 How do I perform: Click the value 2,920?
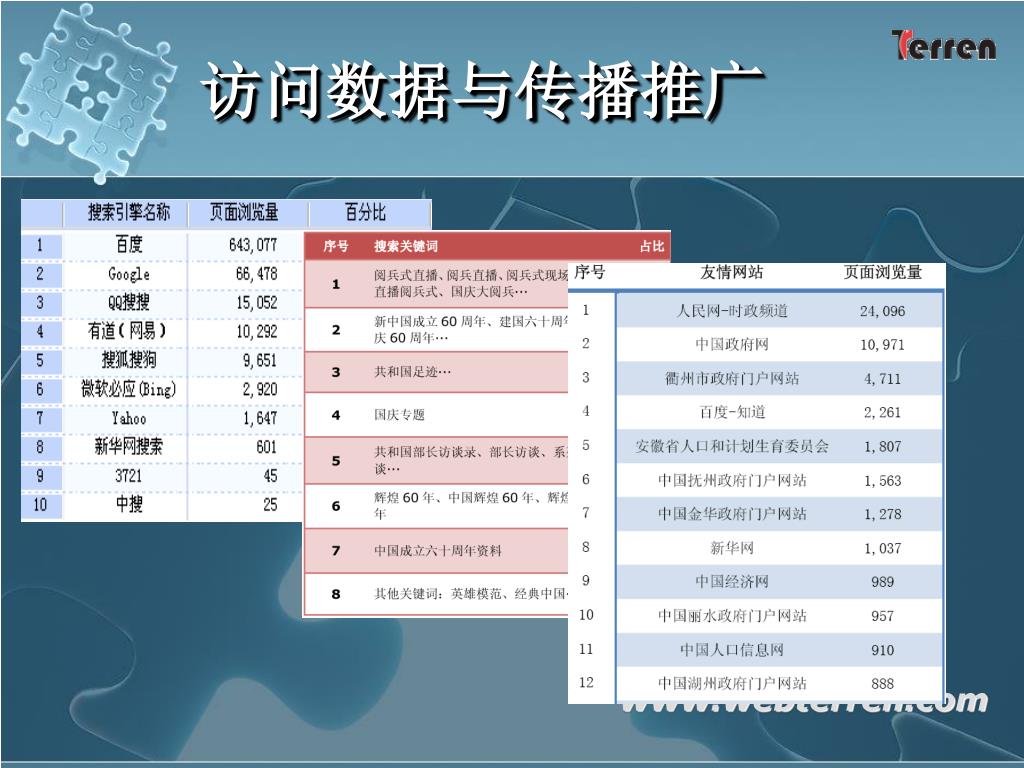click(260, 389)
